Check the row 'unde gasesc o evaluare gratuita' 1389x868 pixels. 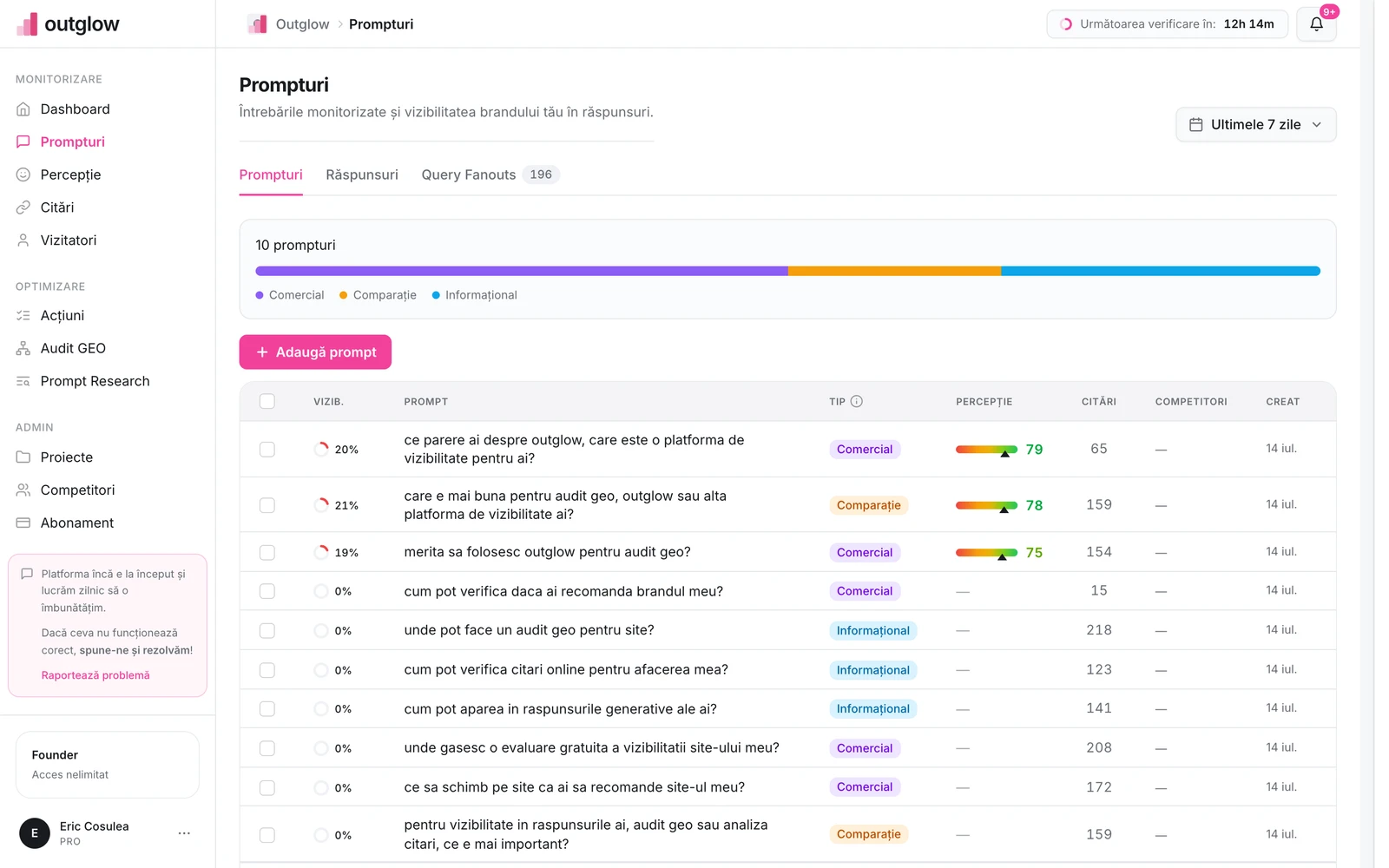267,748
